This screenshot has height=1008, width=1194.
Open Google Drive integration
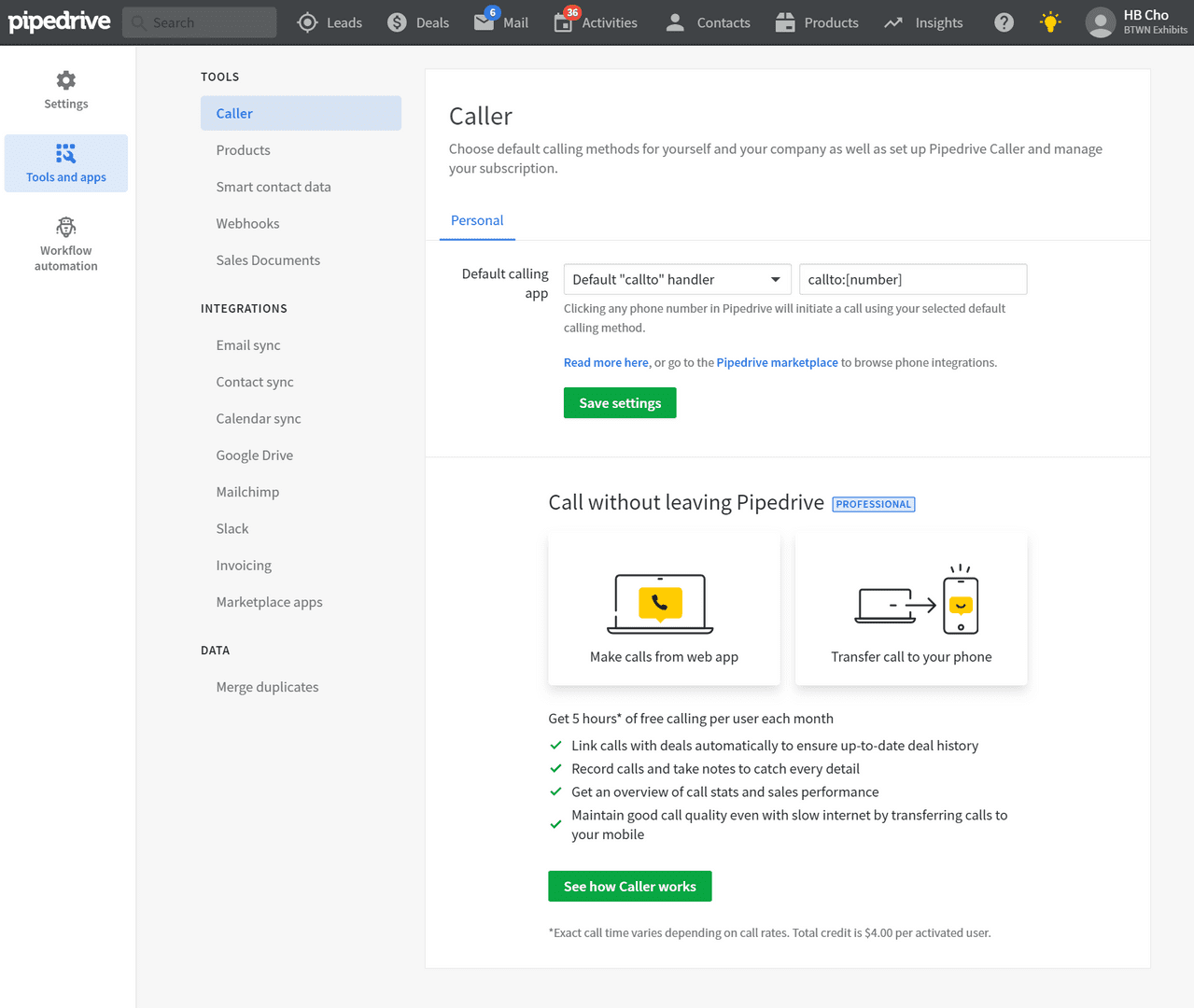coord(255,455)
